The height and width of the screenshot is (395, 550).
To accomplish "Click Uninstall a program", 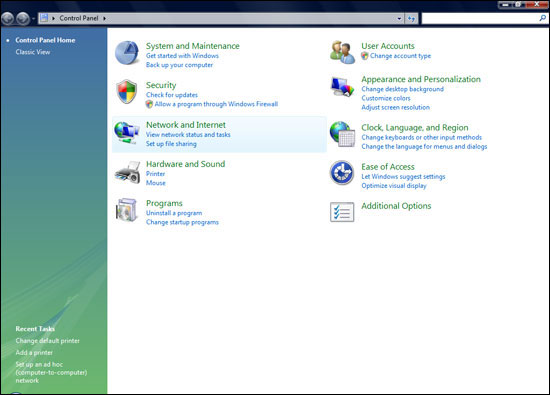I will tap(174, 213).
